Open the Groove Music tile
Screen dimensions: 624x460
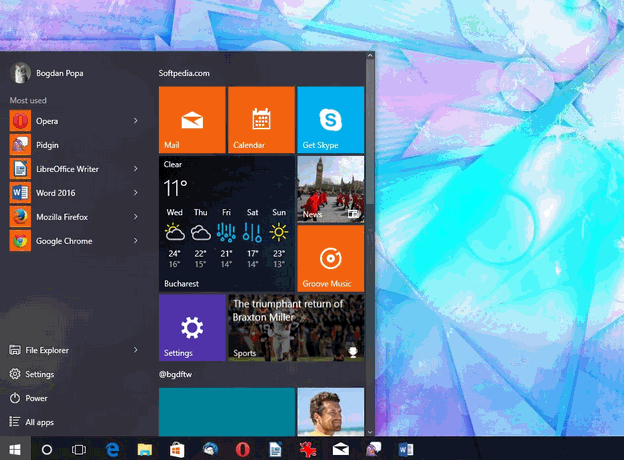pyautogui.click(x=331, y=259)
